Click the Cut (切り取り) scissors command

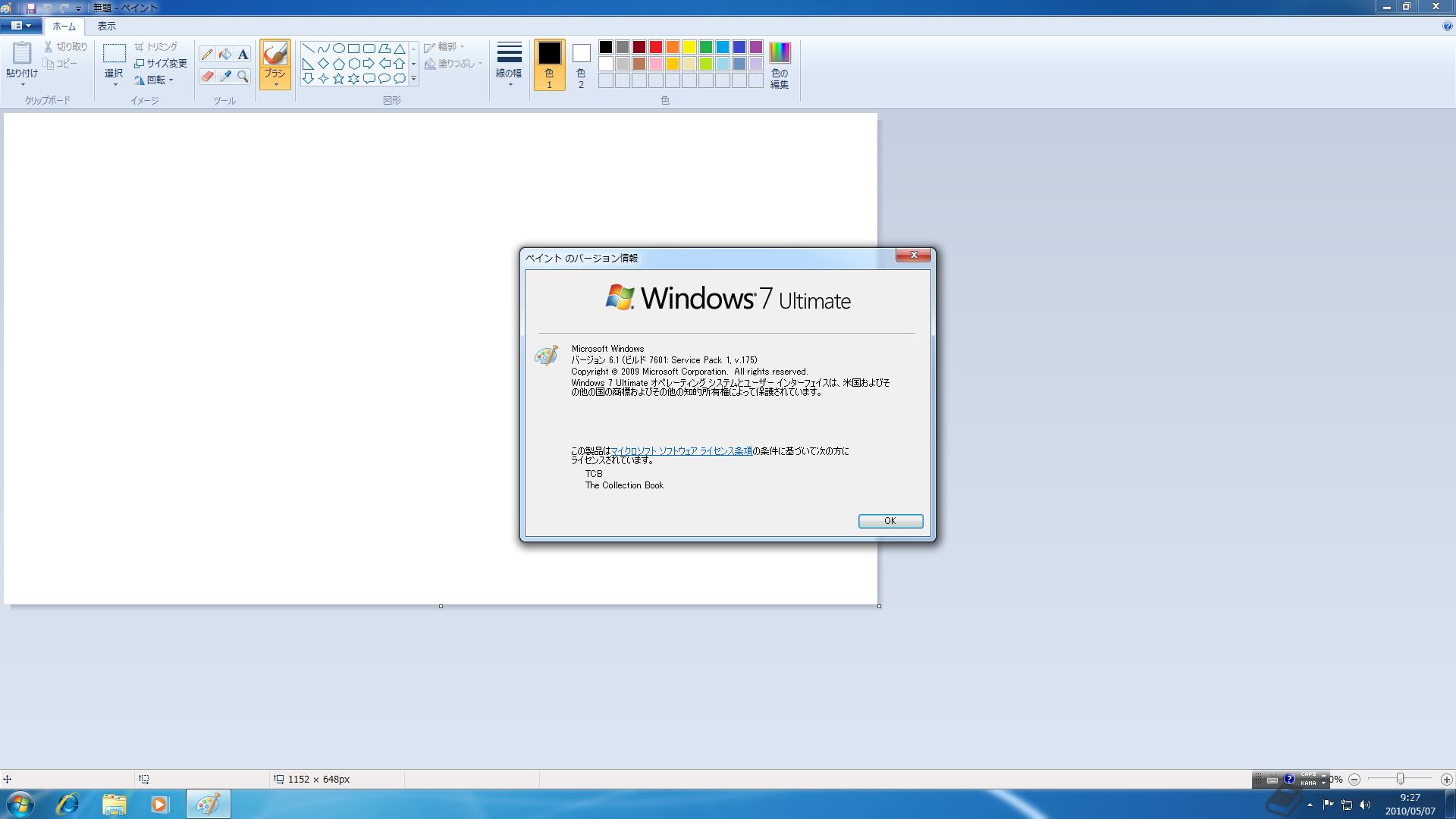point(66,47)
